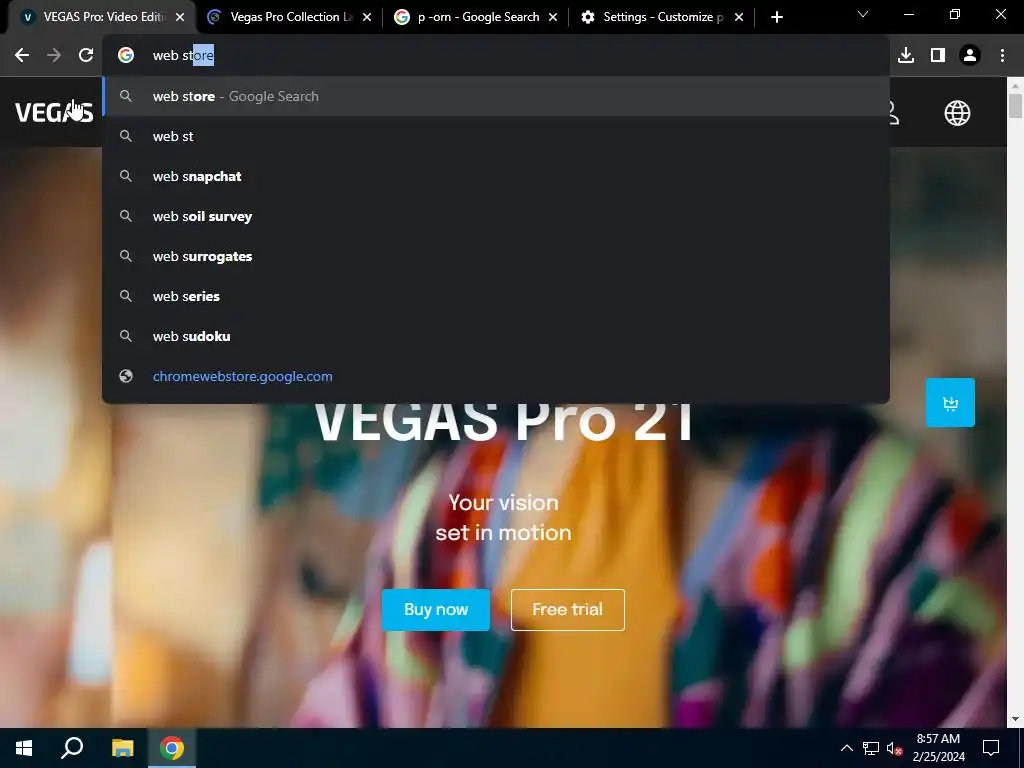1024x768 pixels.
Task: Choose 'web soil survey' suggestion
Action: [496, 216]
